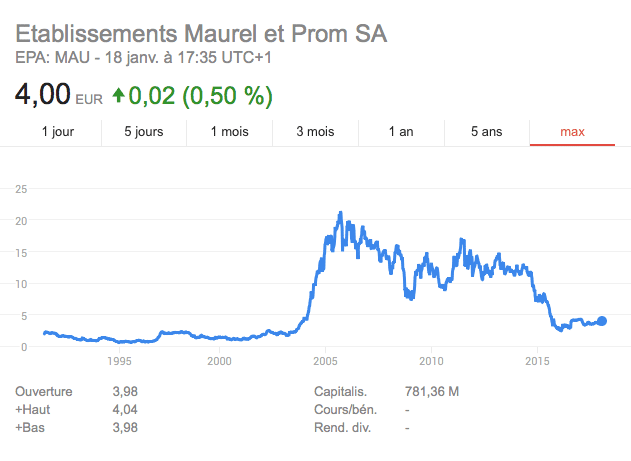This screenshot has height=461, width=631.
Task: Switch to the '5 jours' tab
Action: click(x=143, y=131)
